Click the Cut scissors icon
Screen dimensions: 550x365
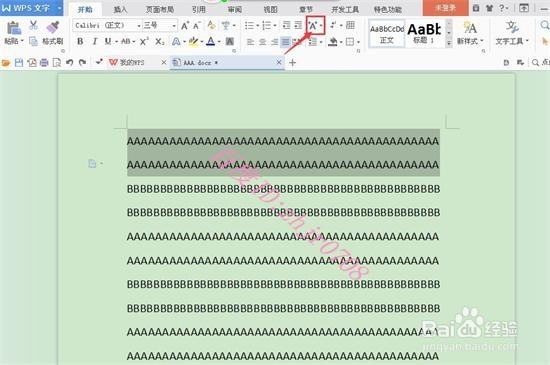tap(33, 25)
